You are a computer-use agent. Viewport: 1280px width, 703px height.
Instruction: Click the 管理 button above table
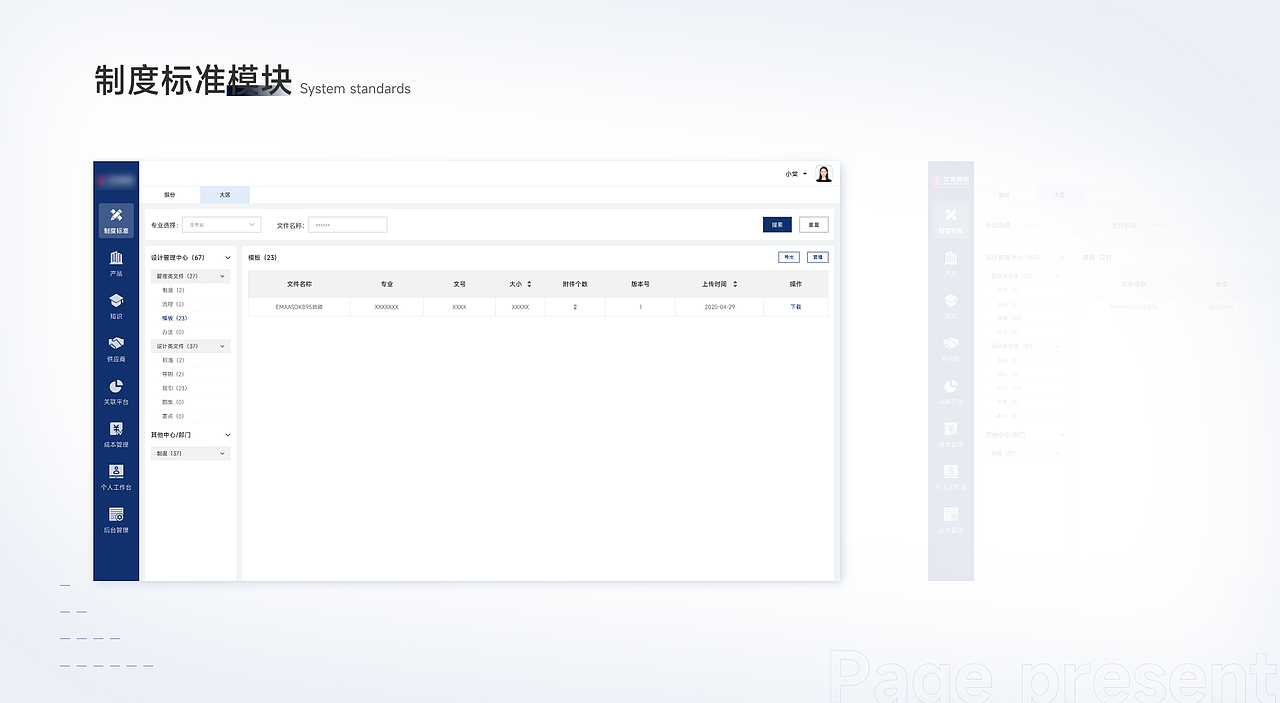pyautogui.click(x=818, y=258)
